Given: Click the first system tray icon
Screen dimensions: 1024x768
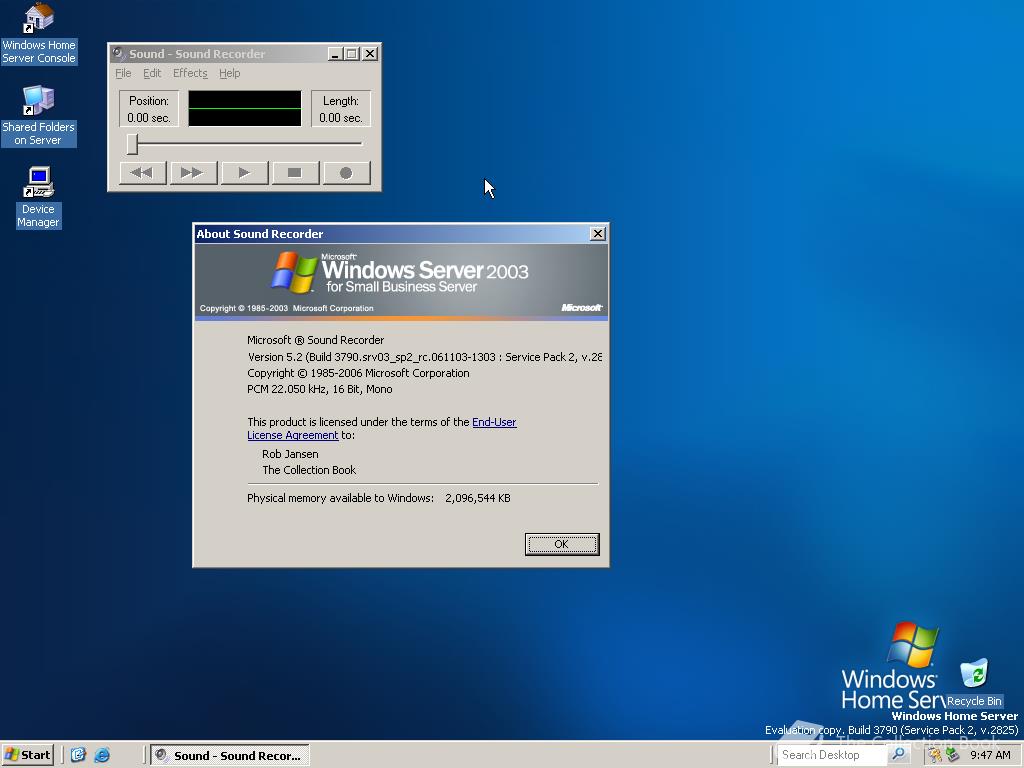Looking at the screenshot, I should pos(935,755).
